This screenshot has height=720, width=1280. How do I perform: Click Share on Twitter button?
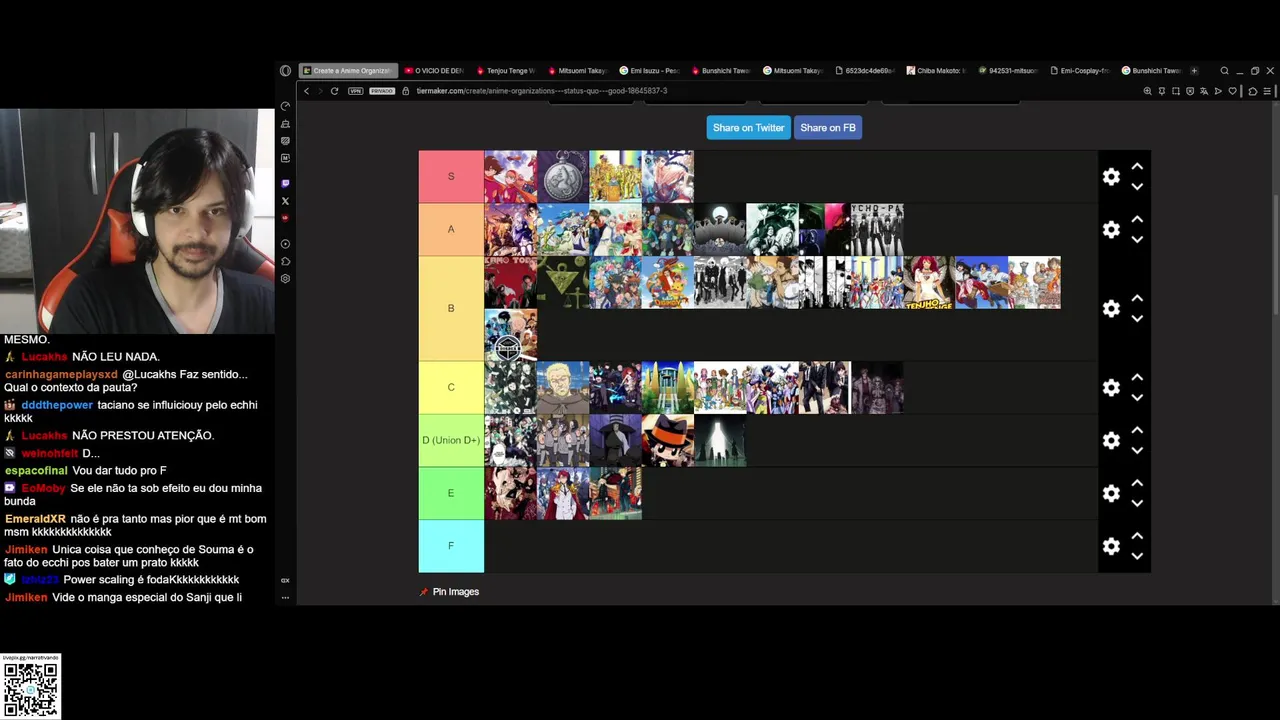748,128
